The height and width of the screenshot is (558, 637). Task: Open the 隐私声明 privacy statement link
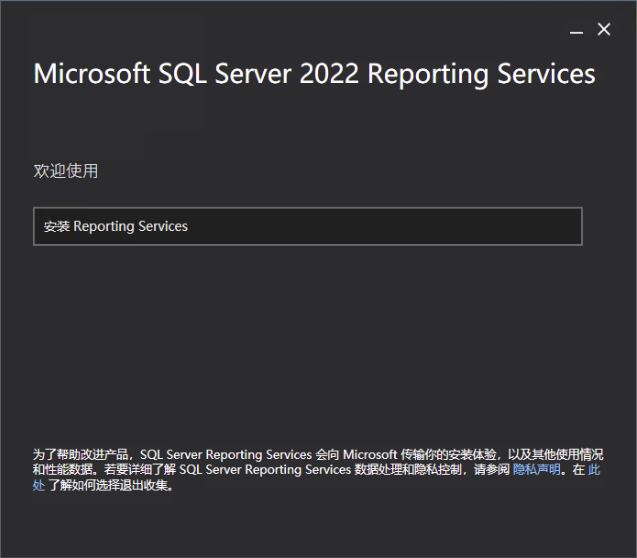(x=536, y=469)
